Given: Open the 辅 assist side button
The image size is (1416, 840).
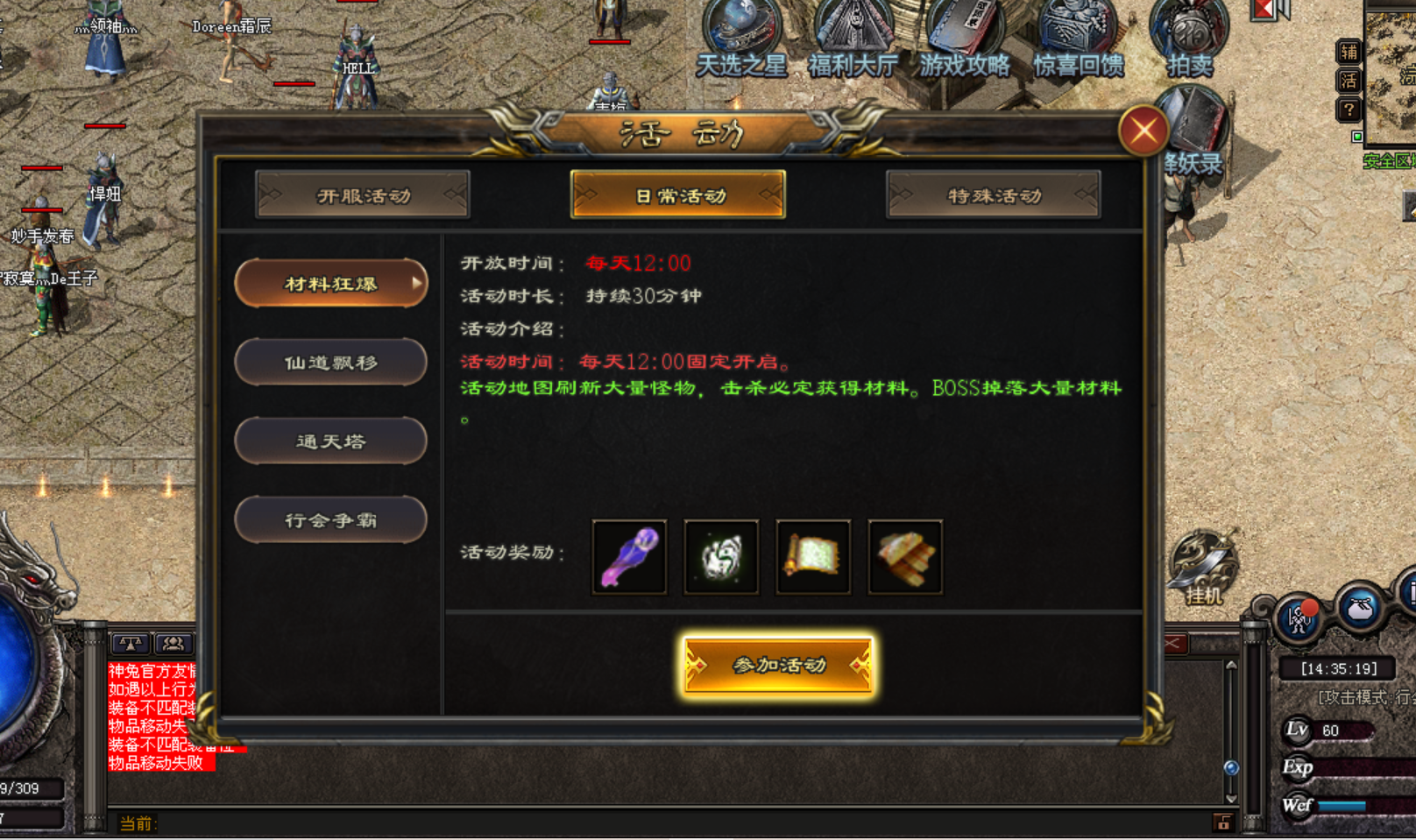Looking at the screenshot, I should (1349, 52).
